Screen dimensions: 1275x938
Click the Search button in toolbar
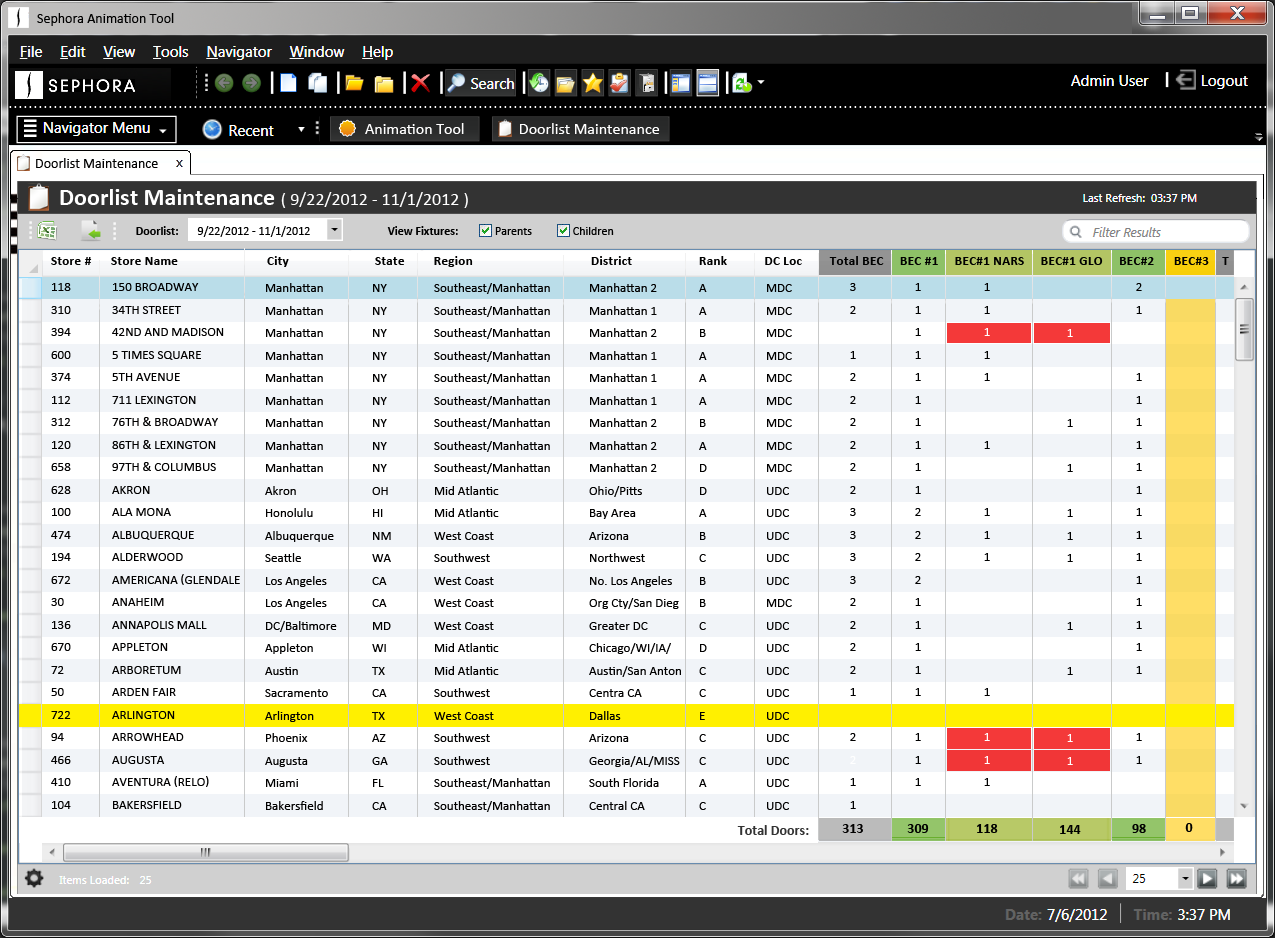click(480, 83)
